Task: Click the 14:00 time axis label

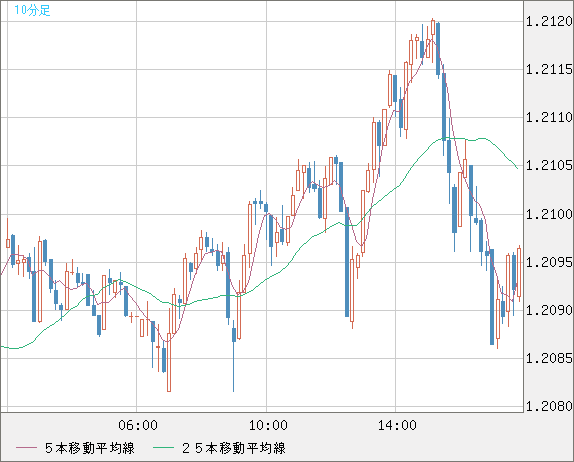Action: point(397,425)
